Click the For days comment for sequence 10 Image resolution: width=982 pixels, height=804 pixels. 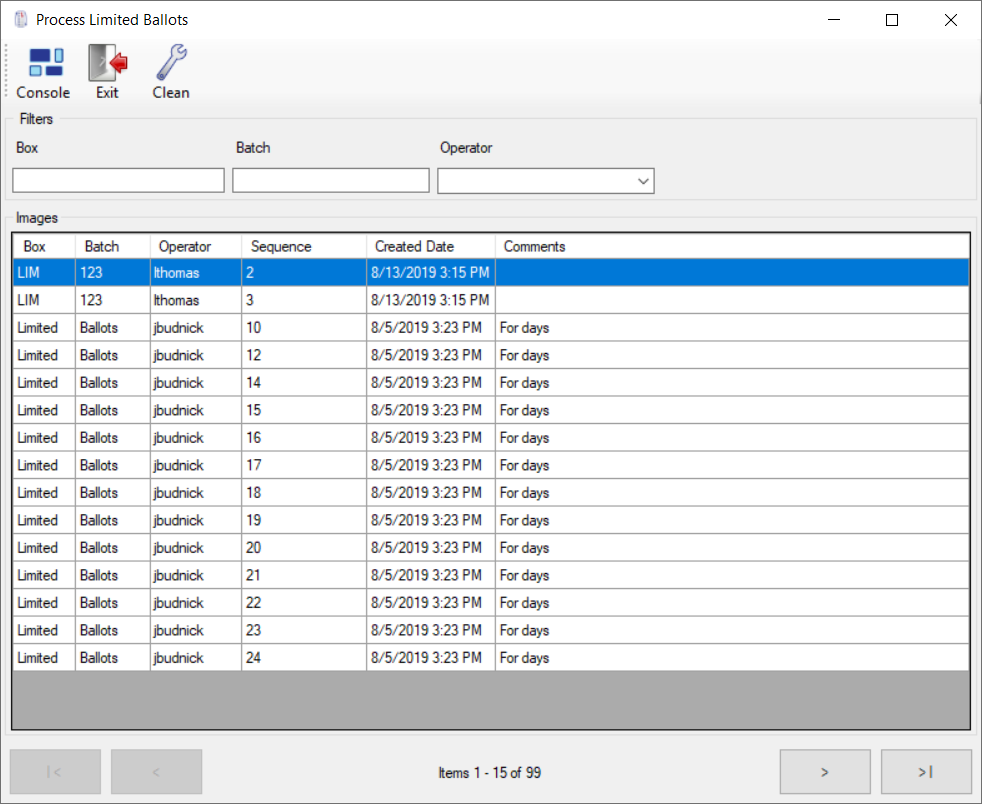[732, 327]
